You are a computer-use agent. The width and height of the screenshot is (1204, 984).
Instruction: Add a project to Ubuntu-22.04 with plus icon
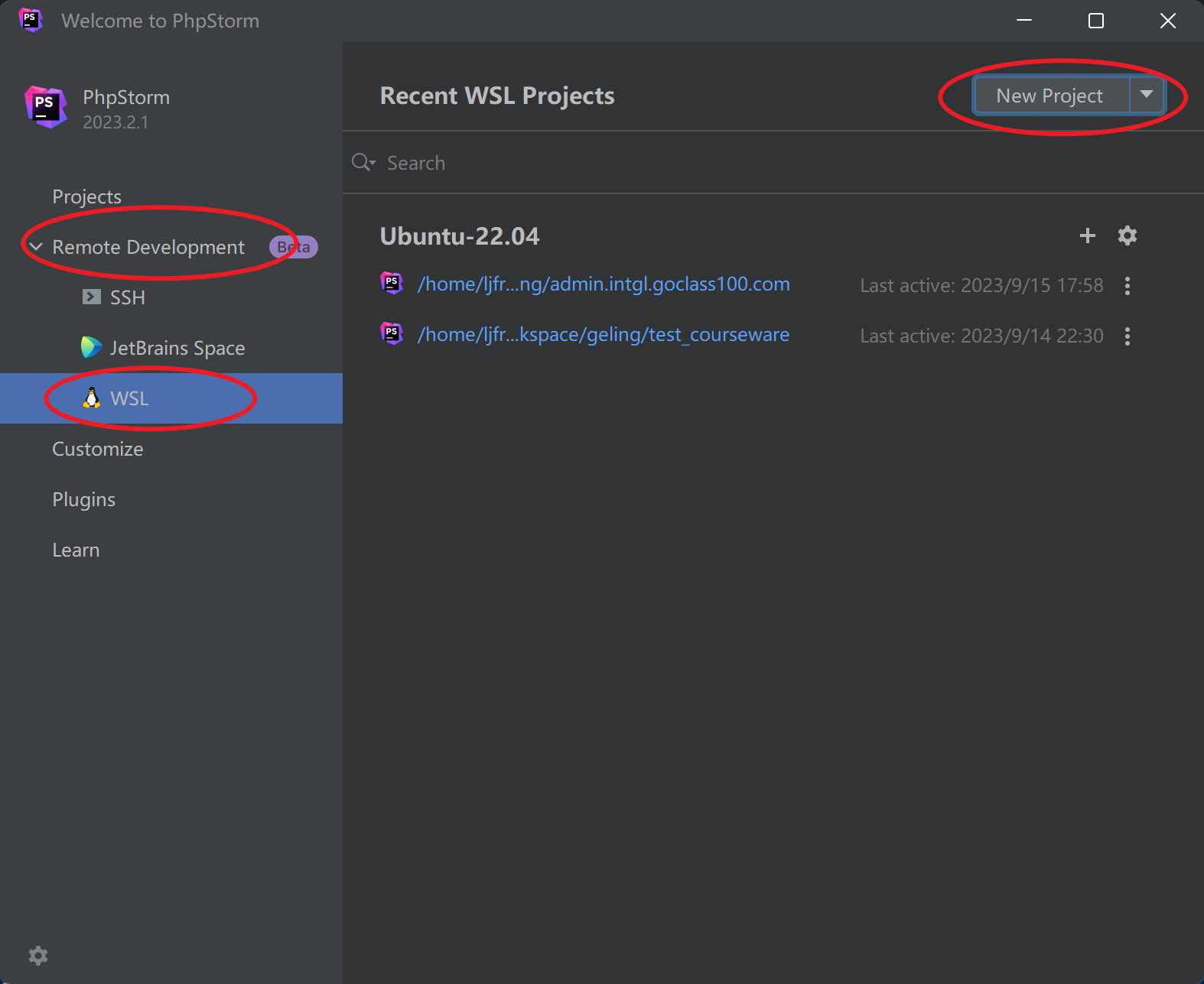(x=1088, y=235)
